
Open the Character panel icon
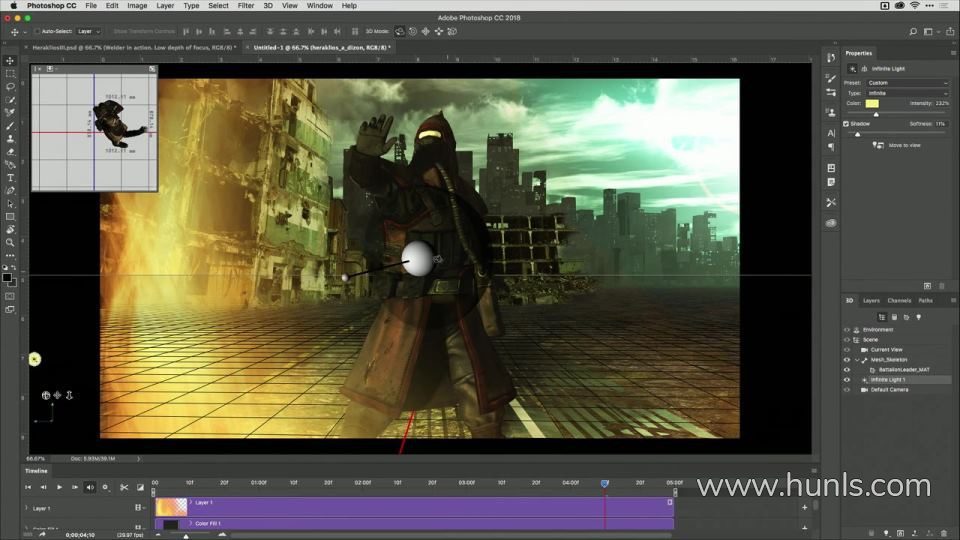click(831, 133)
